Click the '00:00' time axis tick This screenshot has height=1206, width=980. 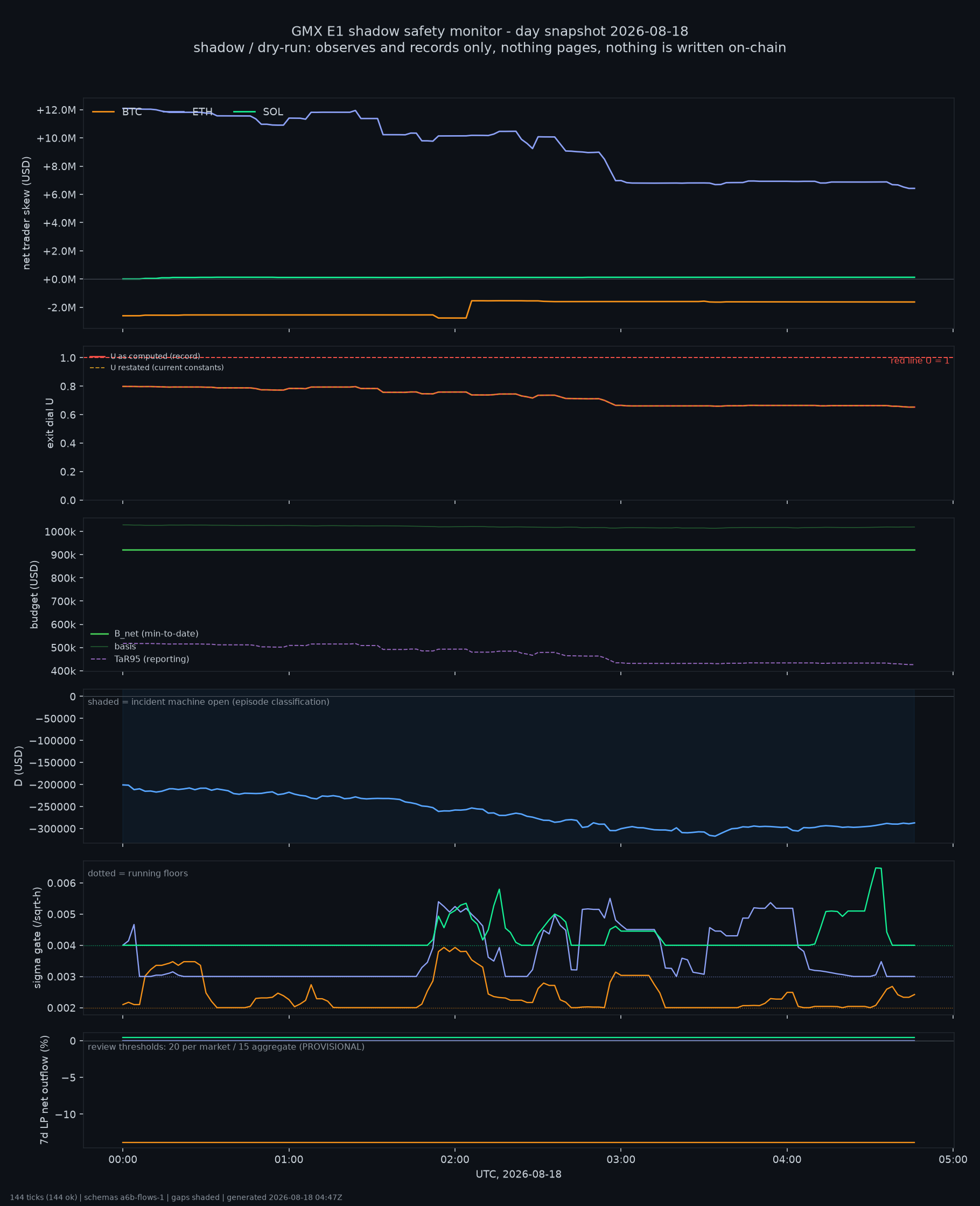coord(123,1160)
